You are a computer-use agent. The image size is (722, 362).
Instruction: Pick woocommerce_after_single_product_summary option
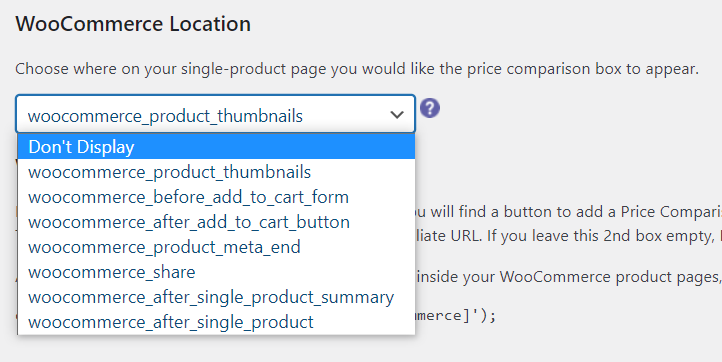[216, 297]
